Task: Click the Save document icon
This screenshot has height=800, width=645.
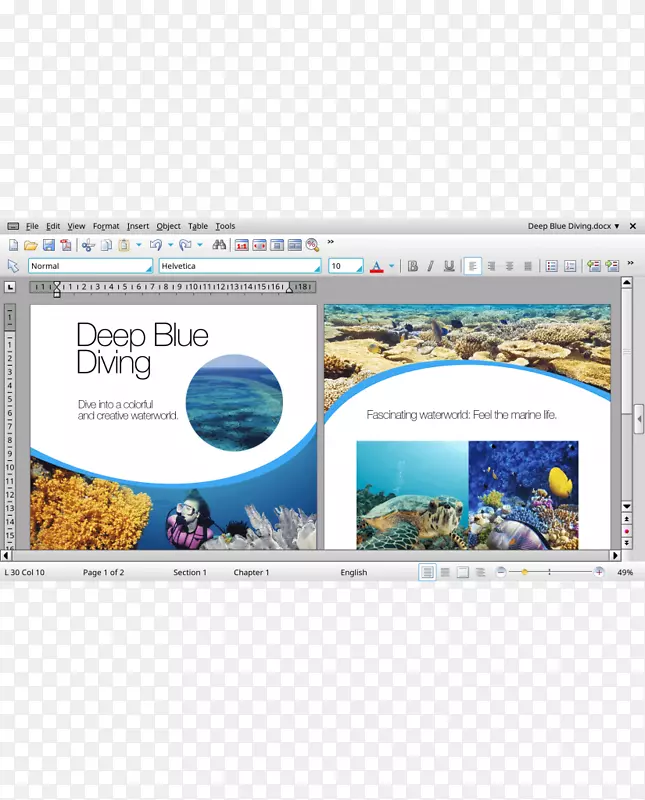Action: 48,245
